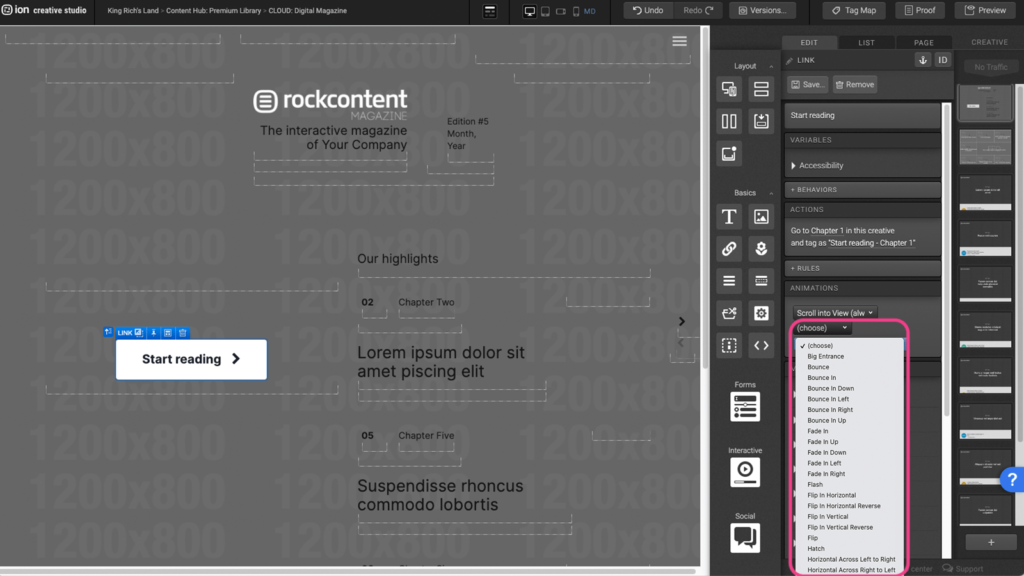1024x576 pixels.
Task: Delete the selected link via trash icon
Action: [x=183, y=333]
